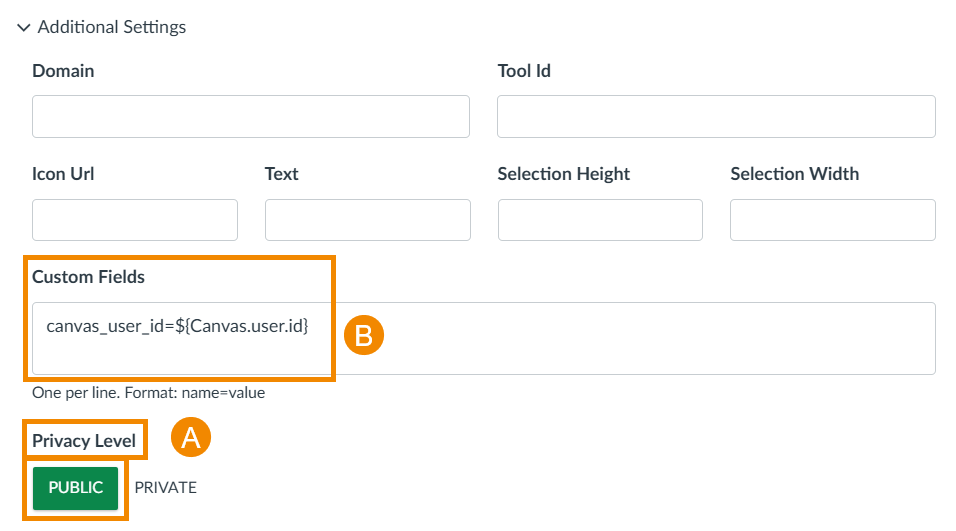This screenshot has height=531, width=956.
Task: Click the 'One per line' helper text
Action: point(148,393)
